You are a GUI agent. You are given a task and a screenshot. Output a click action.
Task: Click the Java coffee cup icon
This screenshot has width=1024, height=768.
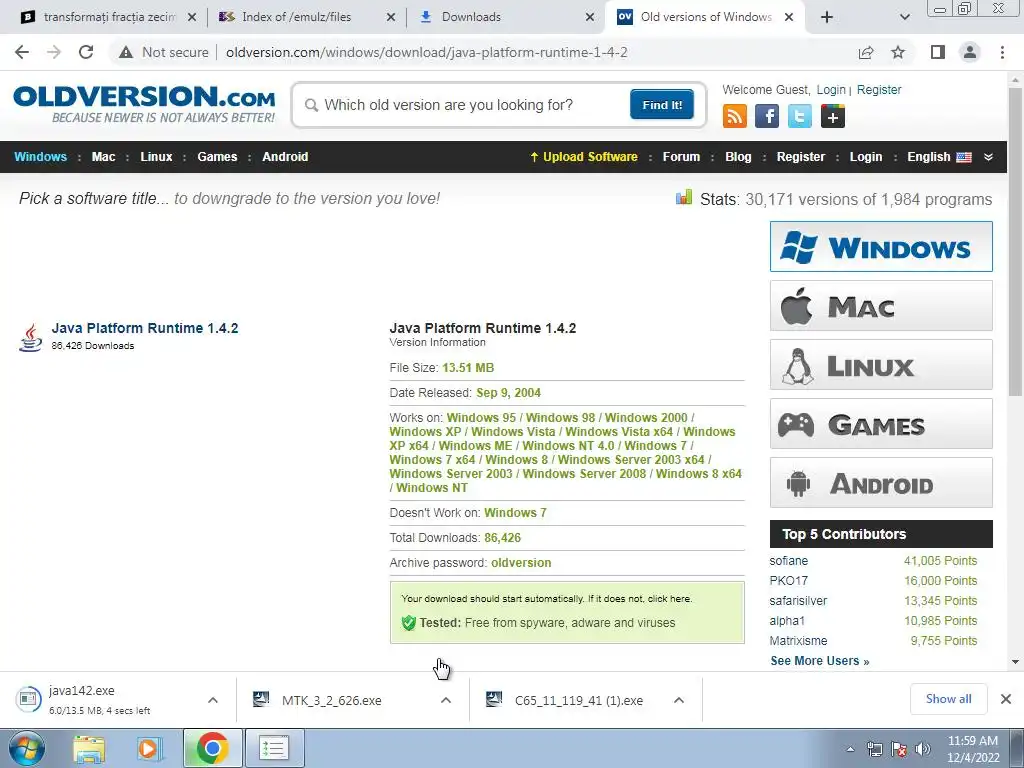[30, 337]
